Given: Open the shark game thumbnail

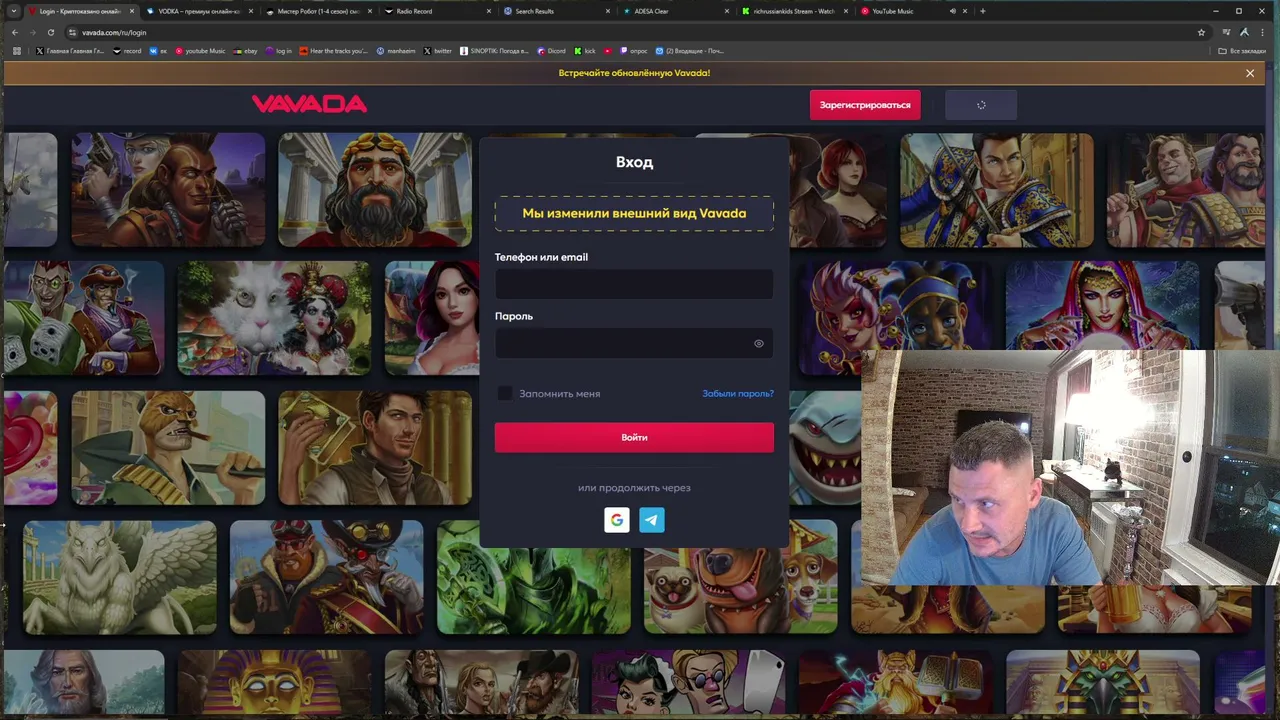Looking at the screenshot, I should coord(825,447).
